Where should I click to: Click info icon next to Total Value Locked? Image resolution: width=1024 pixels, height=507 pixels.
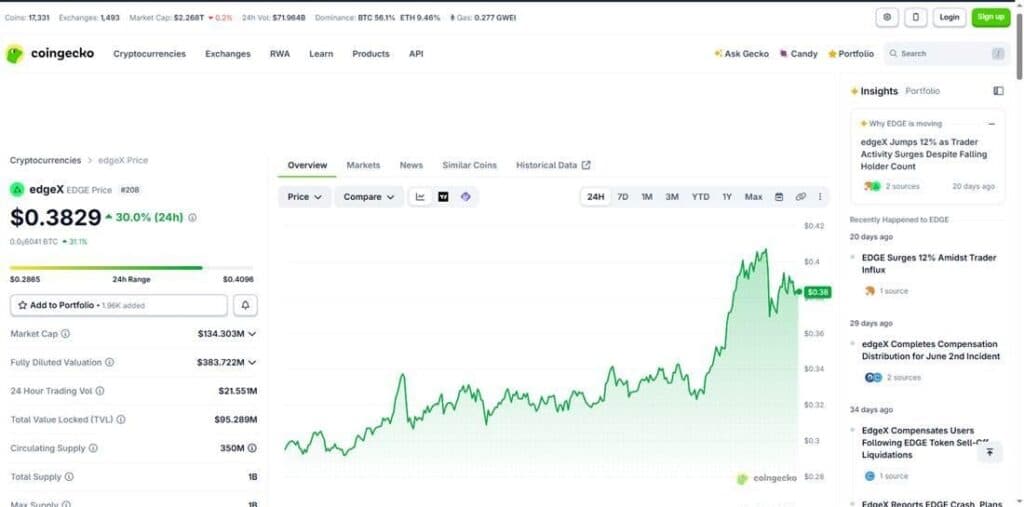tap(121, 419)
